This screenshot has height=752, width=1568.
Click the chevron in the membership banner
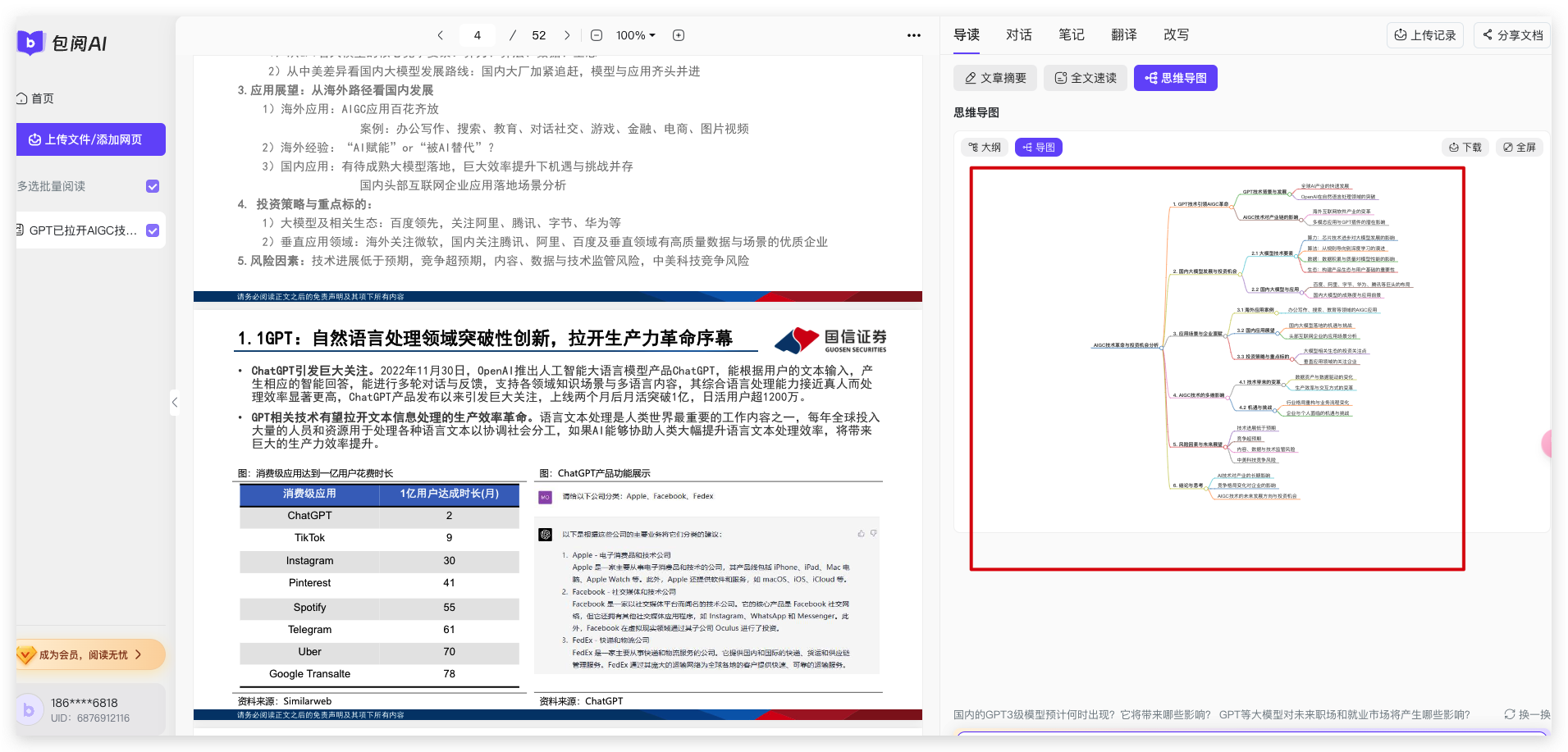pyautogui.click(x=139, y=654)
